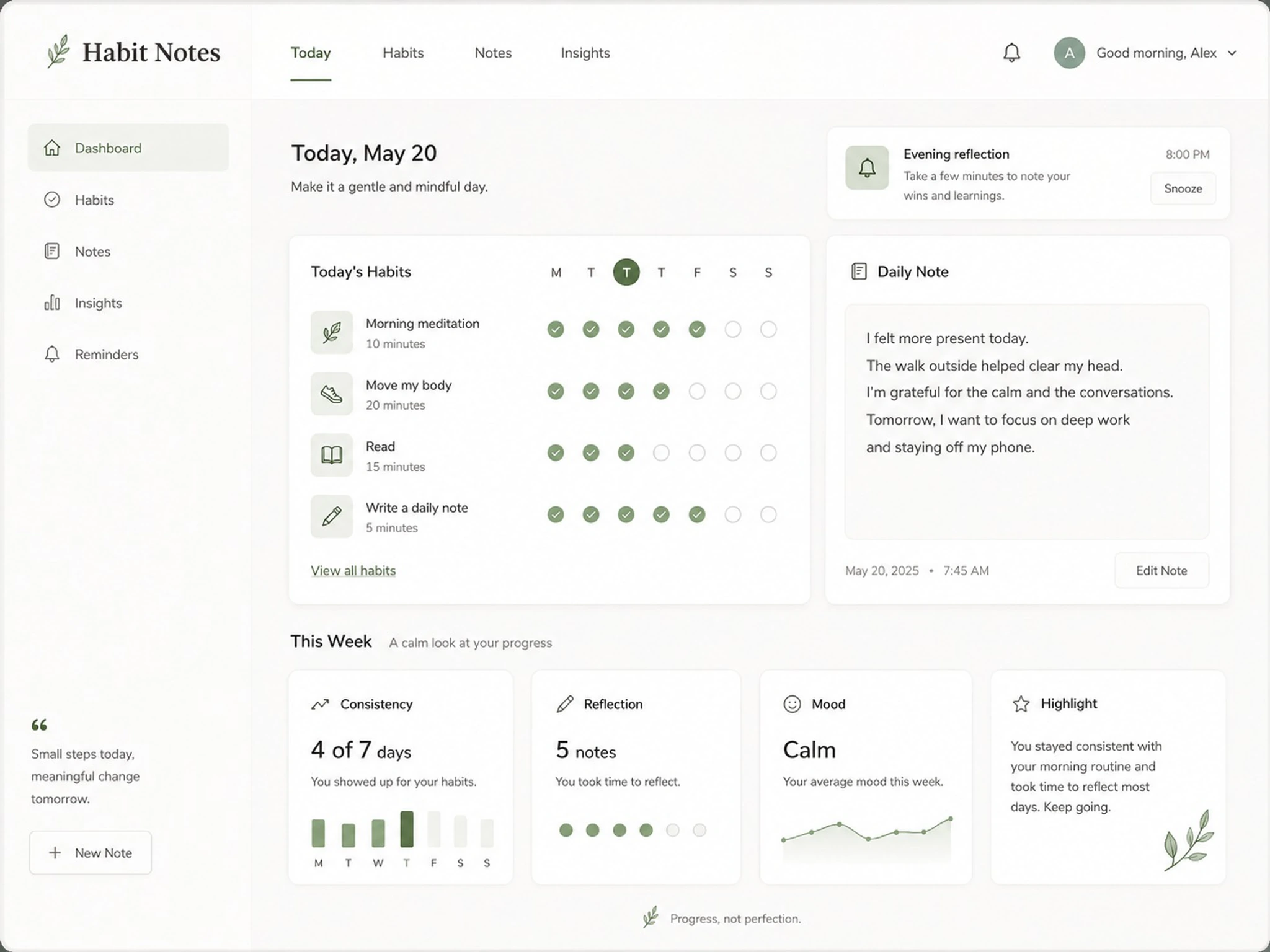Screen dimensions: 1270x952
Task: Select the Morning meditation leaf icon
Action: [332, 332]
